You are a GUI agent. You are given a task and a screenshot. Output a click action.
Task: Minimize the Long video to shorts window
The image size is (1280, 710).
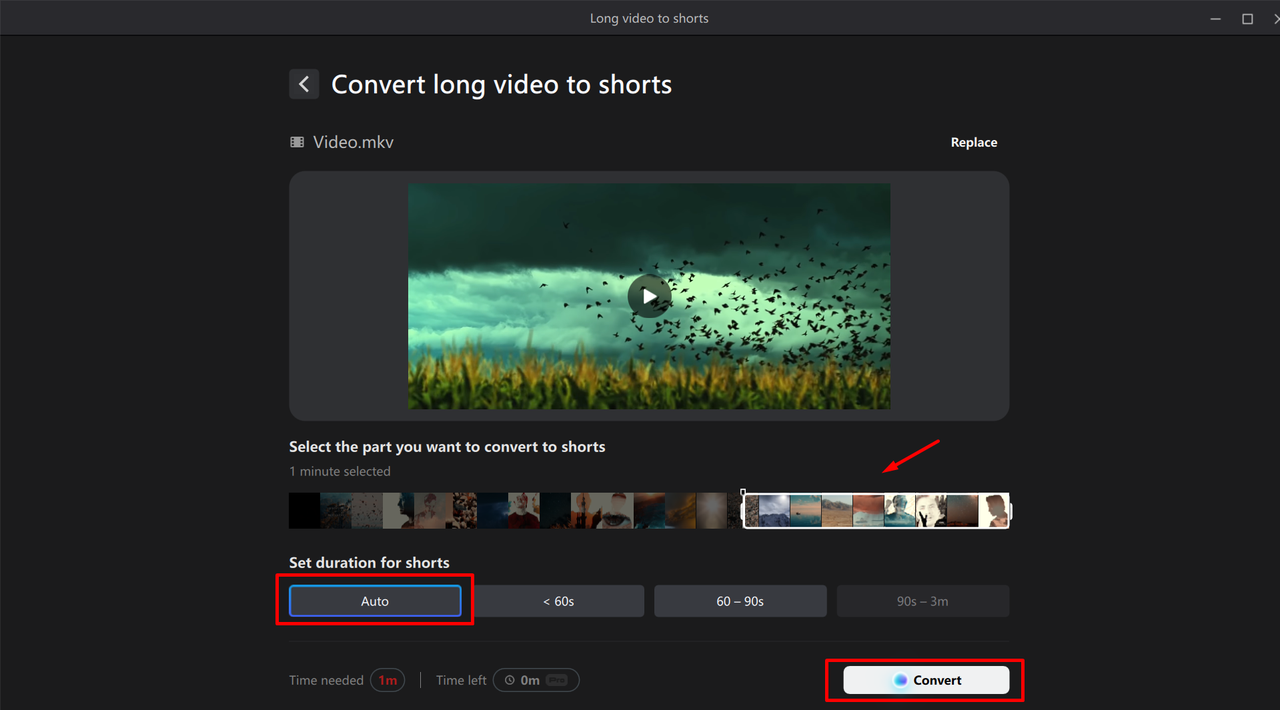(x=1215, y=19)
